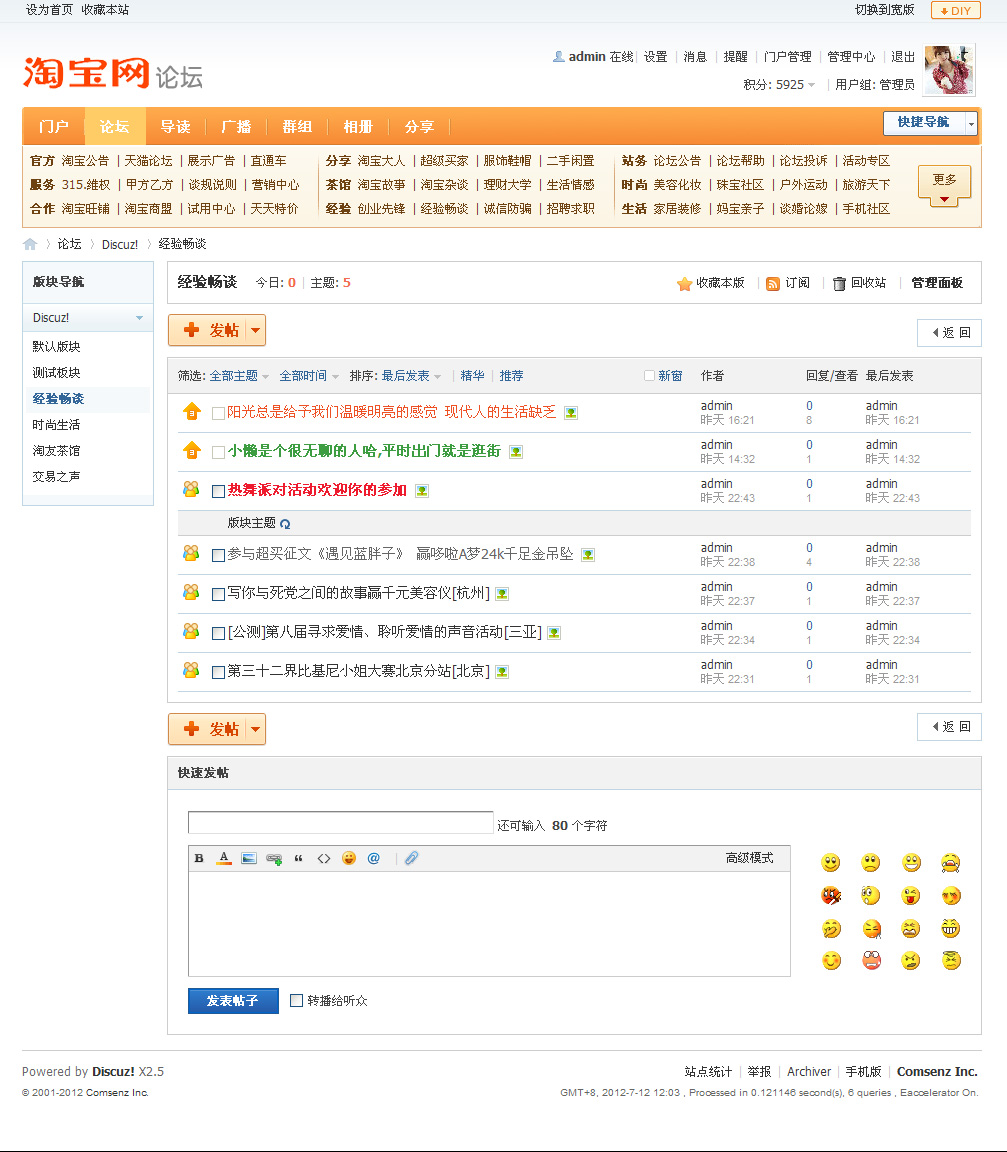Open the arrow beside the top 发帖 button
This screenshot has height=1152, width=1007.
pos(256,331)
